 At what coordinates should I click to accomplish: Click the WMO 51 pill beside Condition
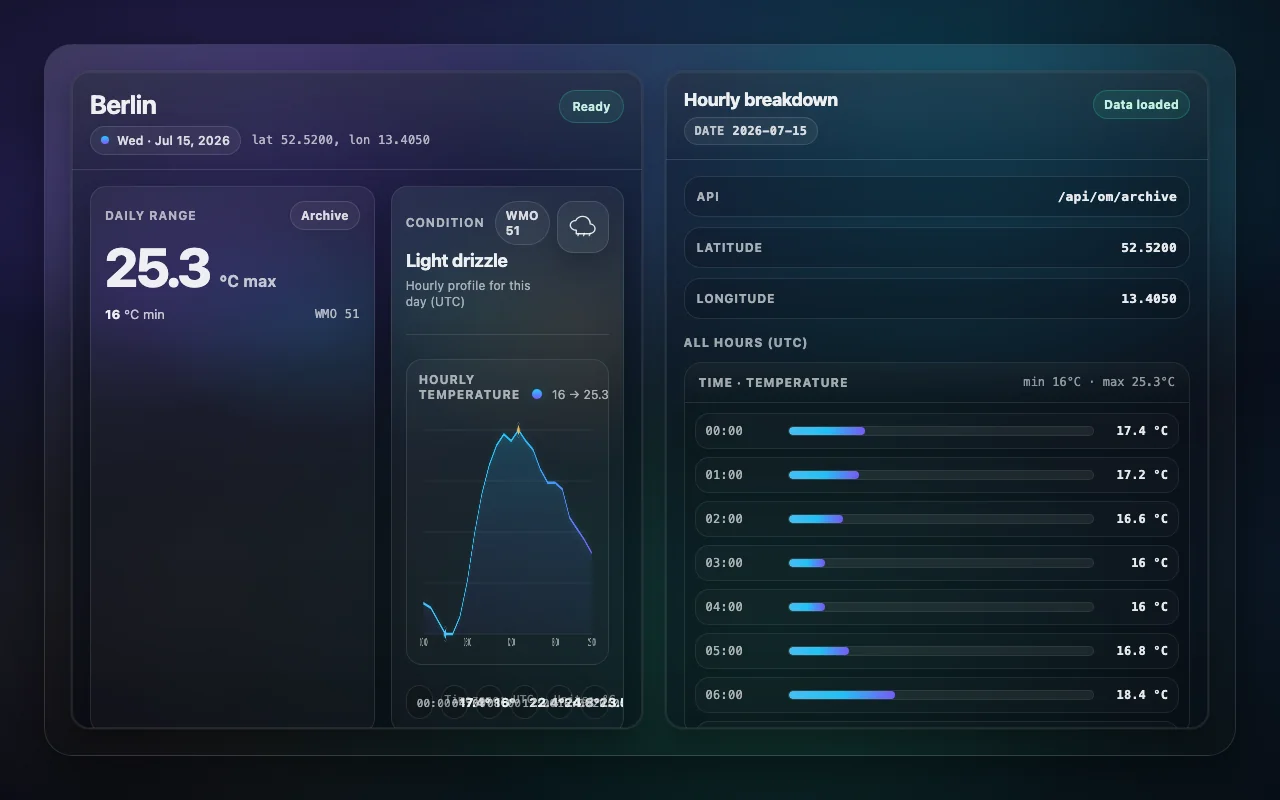(522, 223)
